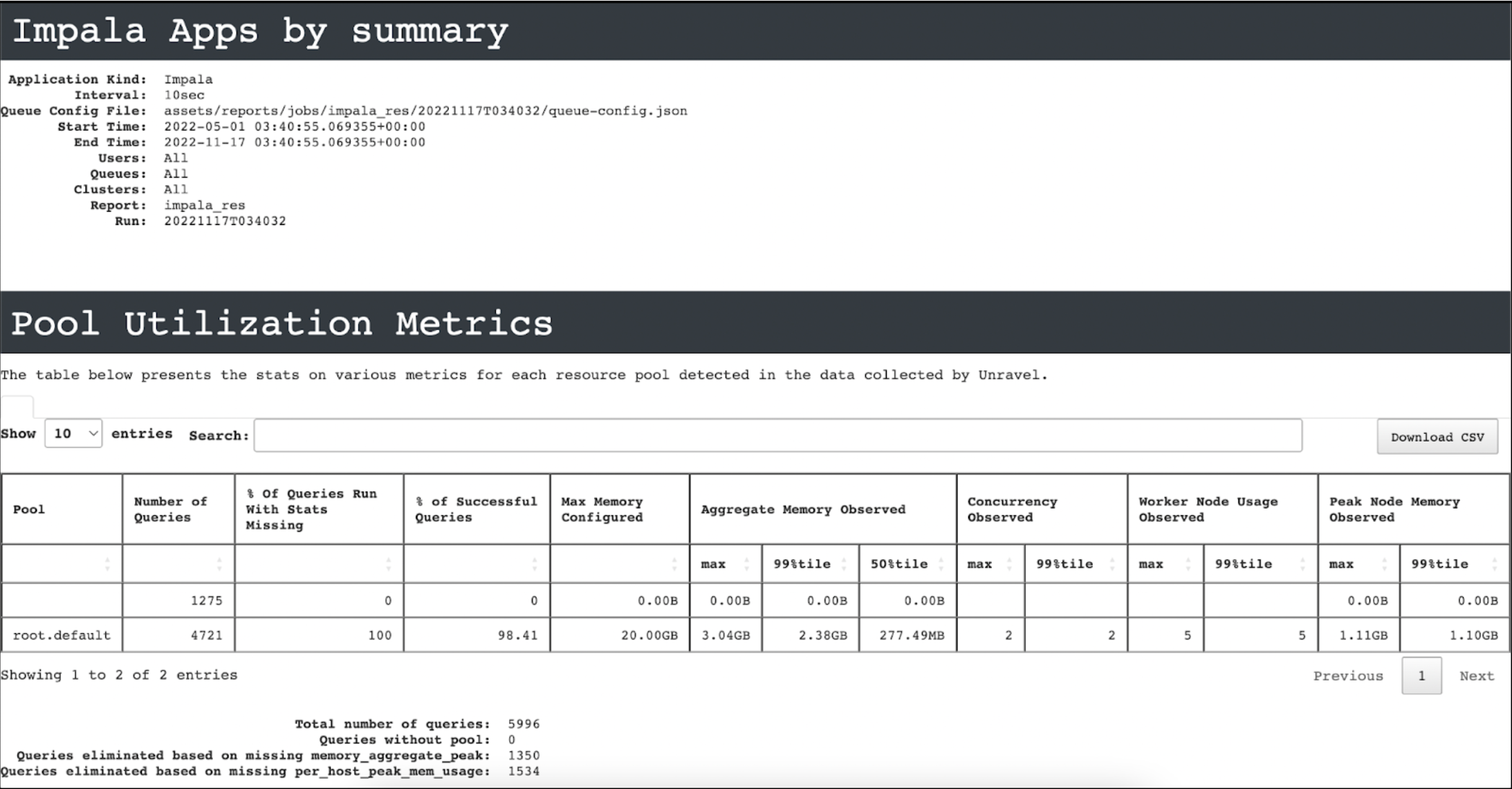Click eliminated per_host_peak_mem_usage count 1534
Image resolution: width=1512 pixels, height=789 pixels.
pos(524,771)
